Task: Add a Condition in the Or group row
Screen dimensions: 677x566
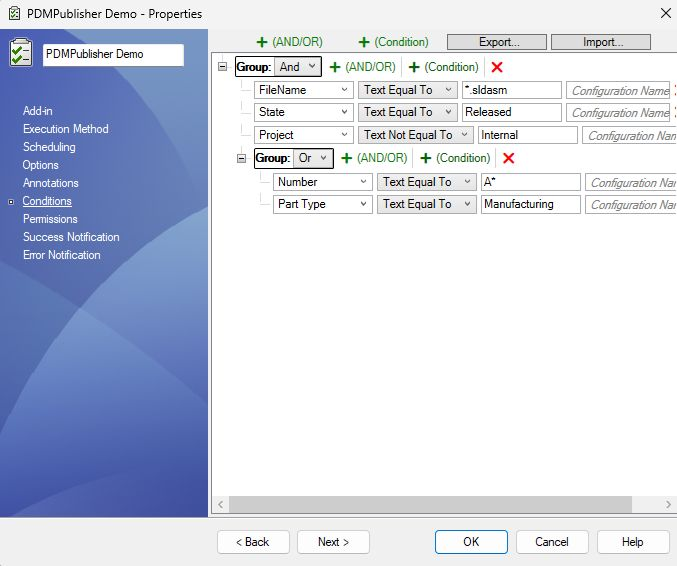Action: point(455,158)
